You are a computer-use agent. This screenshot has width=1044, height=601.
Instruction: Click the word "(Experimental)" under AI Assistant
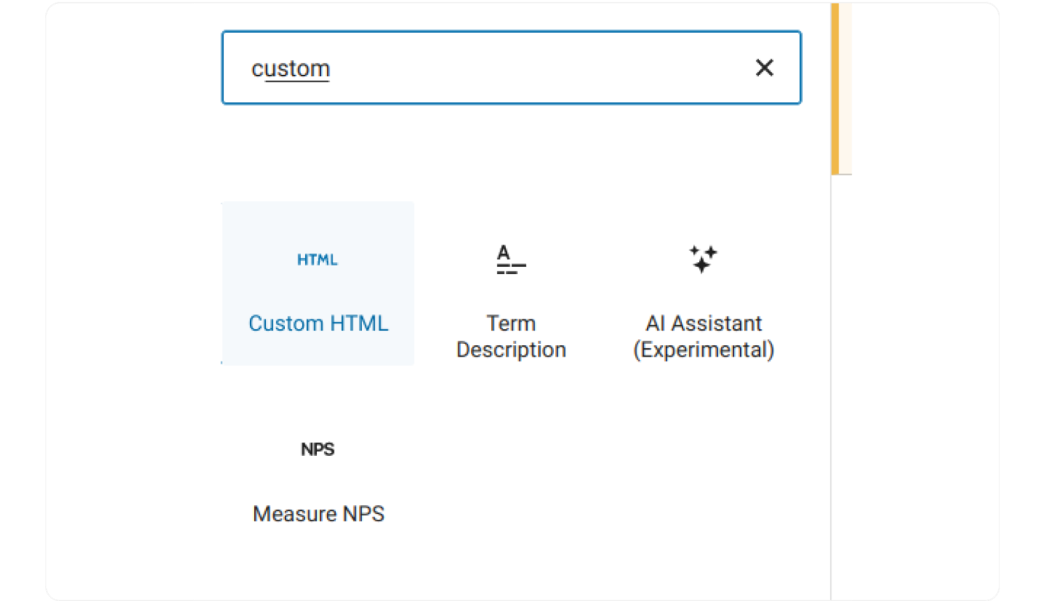click(703, 350)
